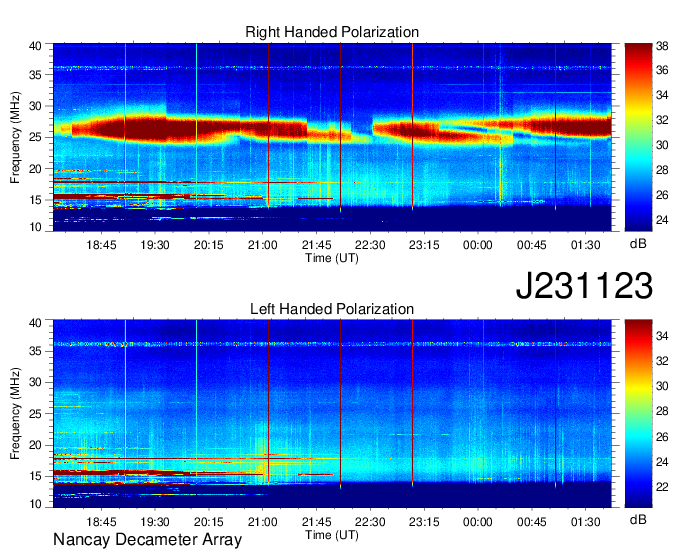This screenshot has height=552, width=680.
Task: Click "Time (UT)" label below the Right Handed plot
Action: (x=332, y=258)
